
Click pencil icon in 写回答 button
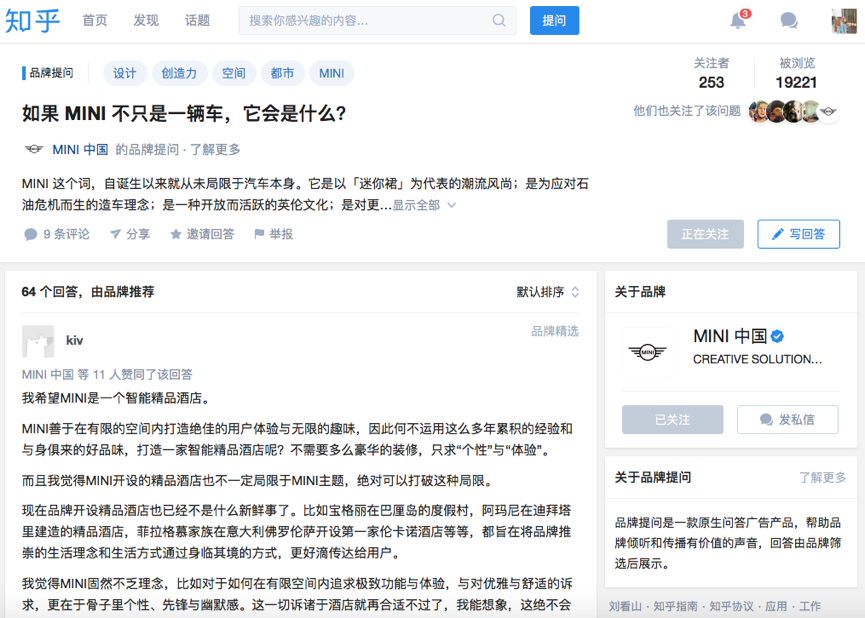point(777,234)
